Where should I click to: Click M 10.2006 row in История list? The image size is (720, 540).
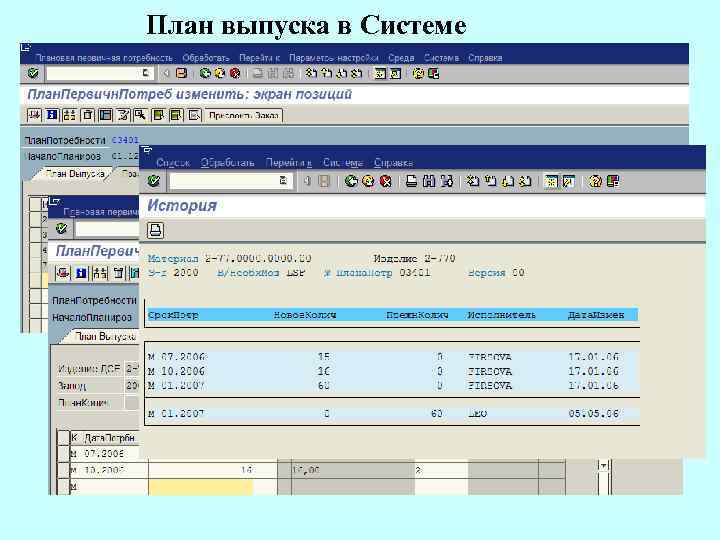point(393,371)
